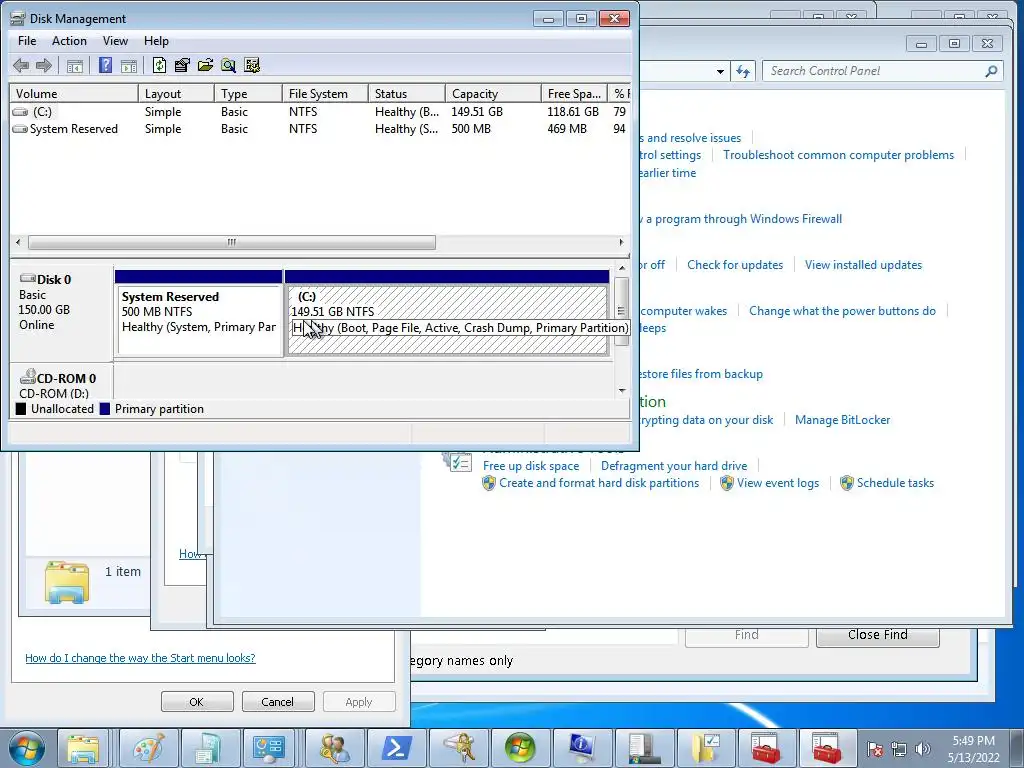Open the Windows Start orb

(x=27, y=748)
